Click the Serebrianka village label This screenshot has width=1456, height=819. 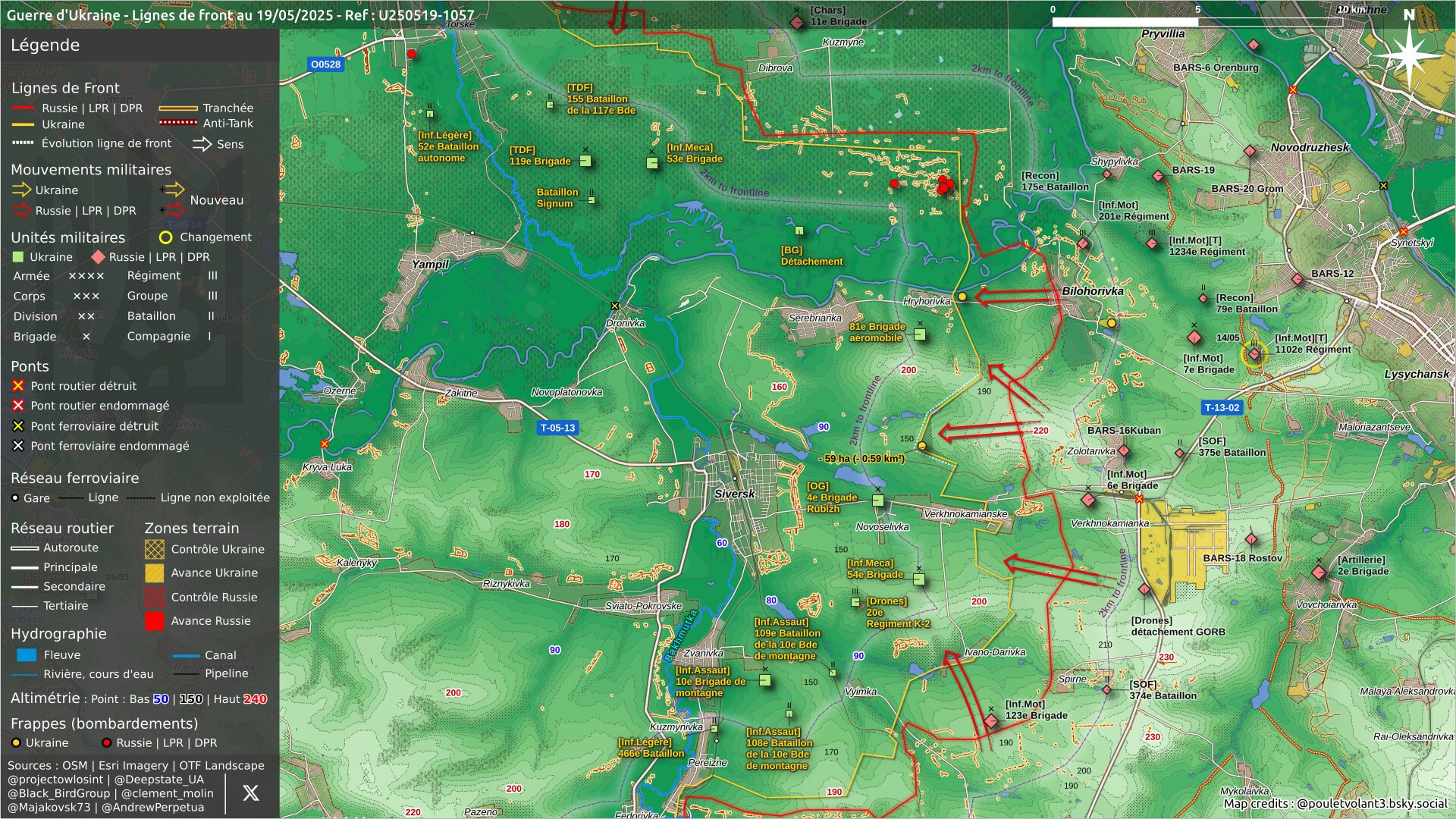[x=815, y=318]
